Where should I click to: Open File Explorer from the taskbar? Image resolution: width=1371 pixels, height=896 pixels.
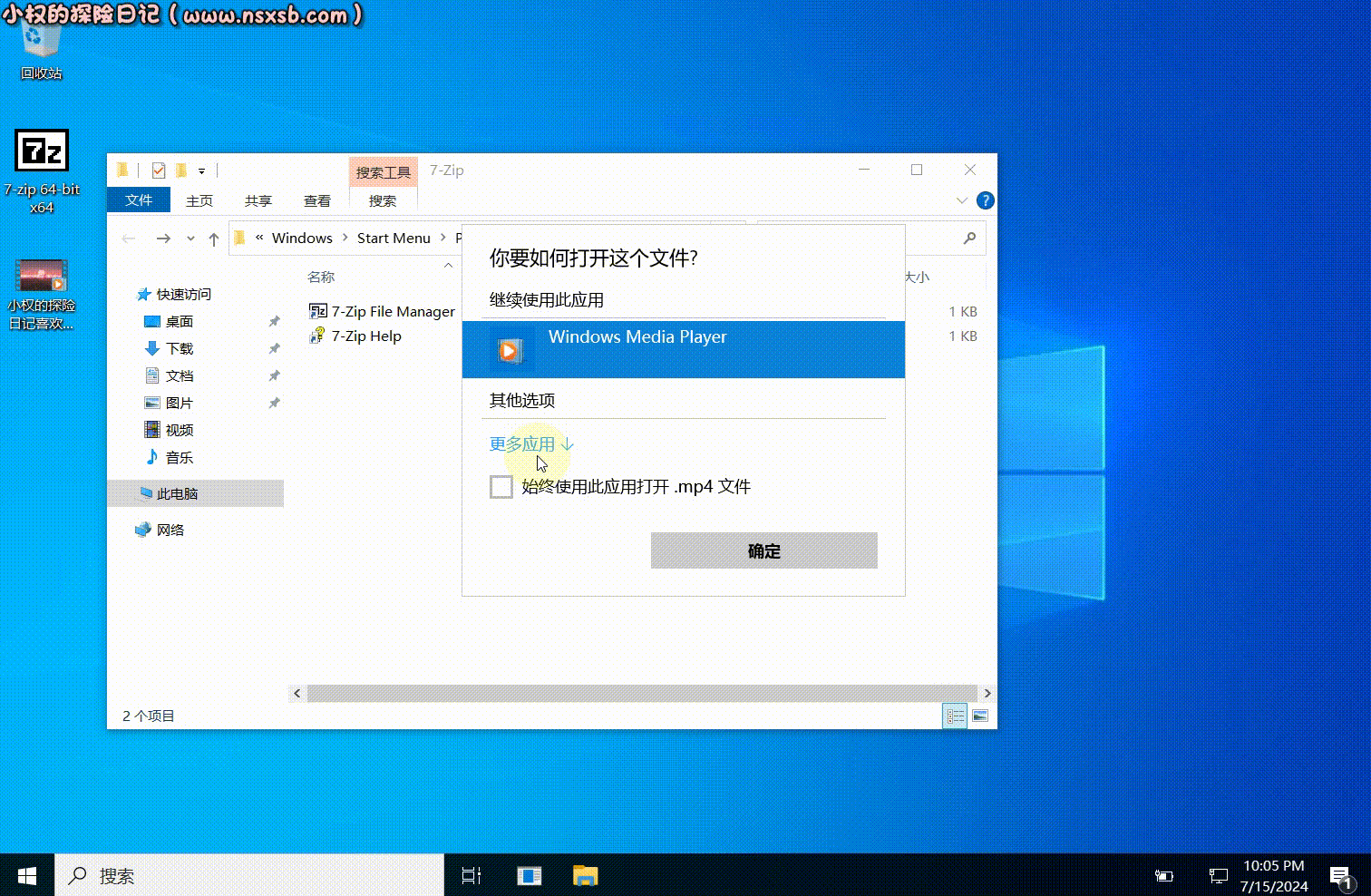pos(586,875)
